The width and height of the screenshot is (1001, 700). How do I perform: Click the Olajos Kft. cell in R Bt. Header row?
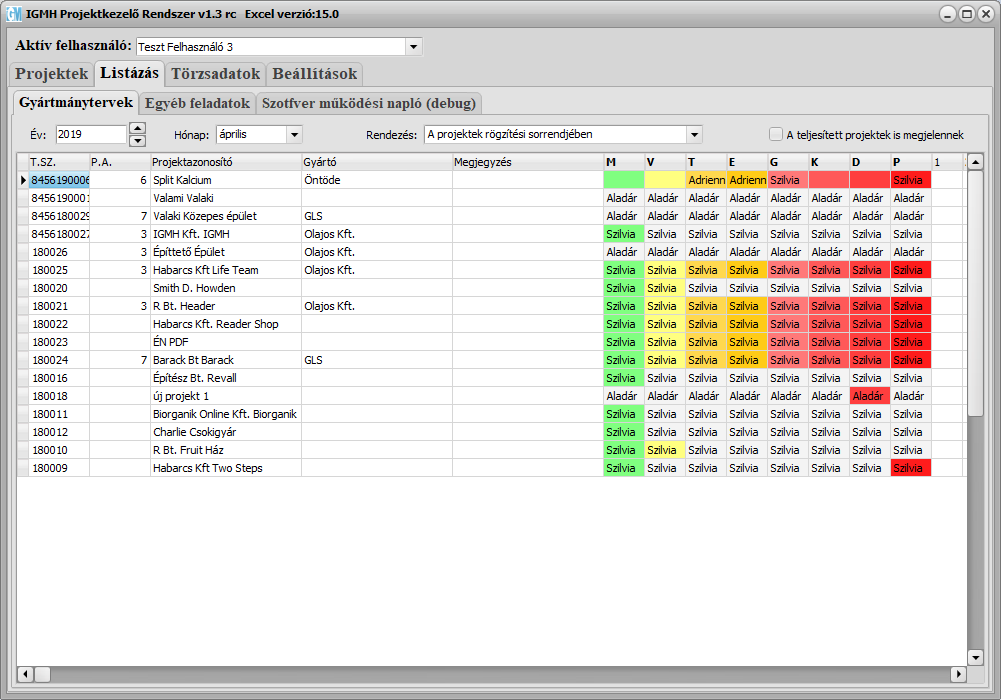coord(377,306)
